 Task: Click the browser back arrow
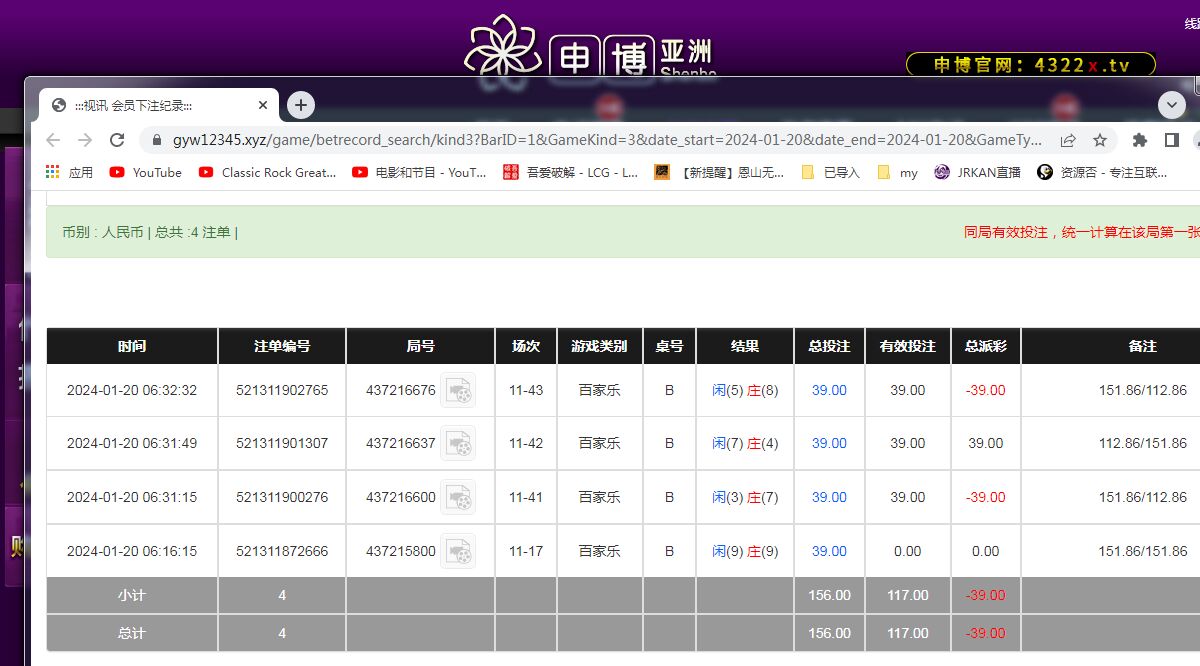click(53, 140)
